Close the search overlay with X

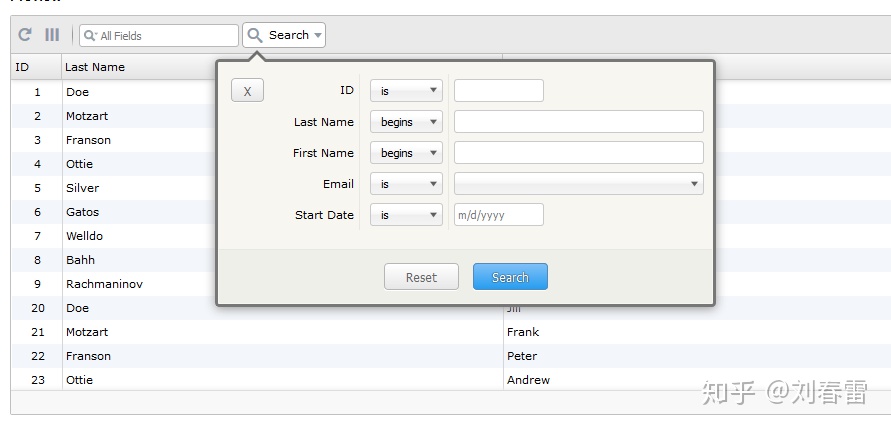[247, 91]
